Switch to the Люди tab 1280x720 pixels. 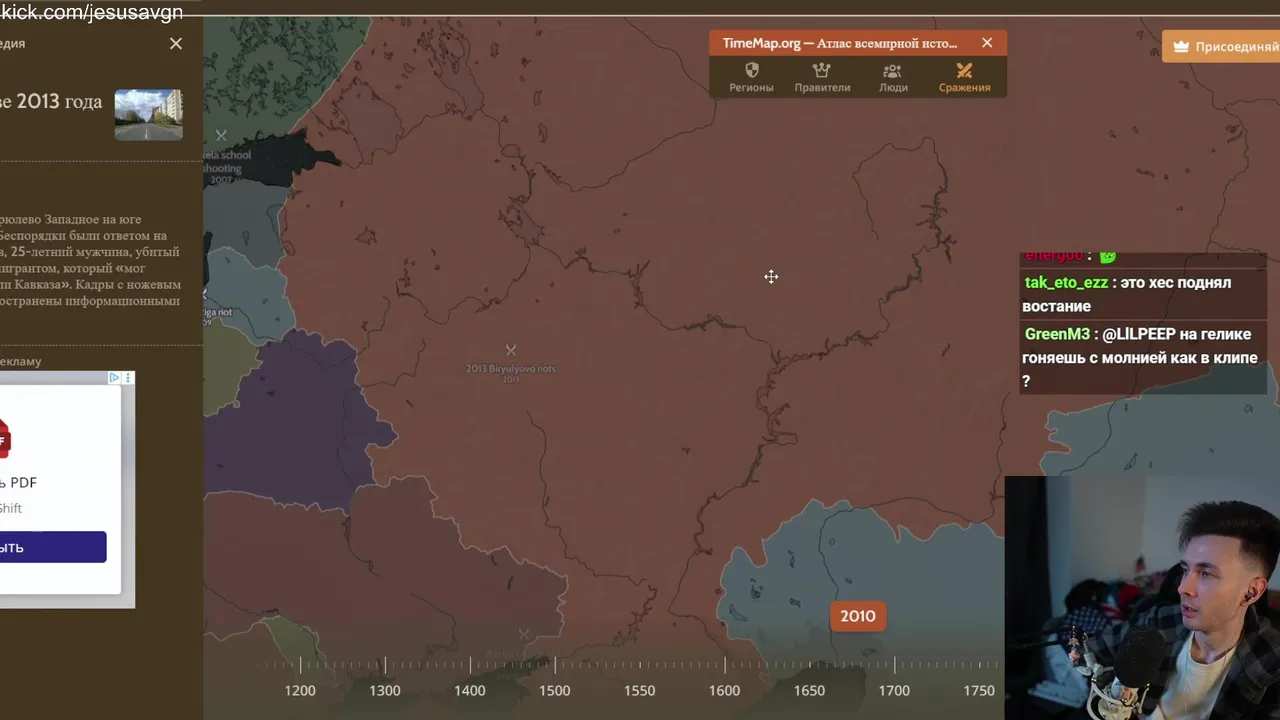893,78
